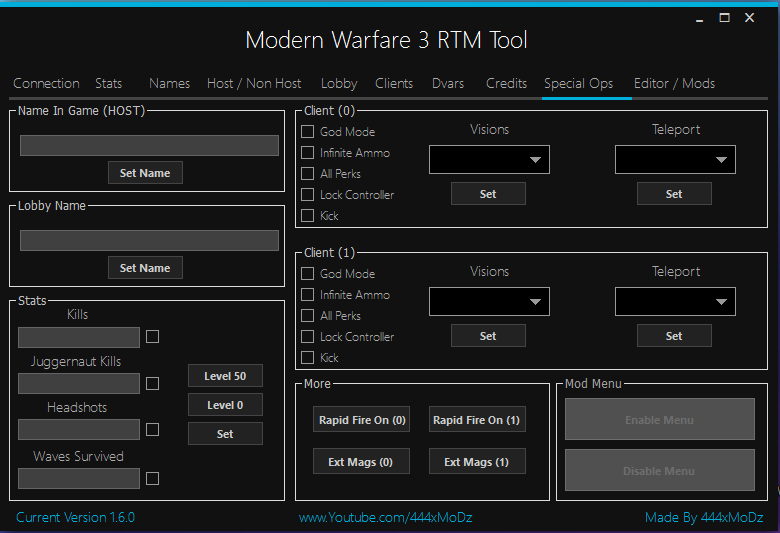The image size is (780, 533).
Task: Click the Enable Menu button
Action: 660,419
